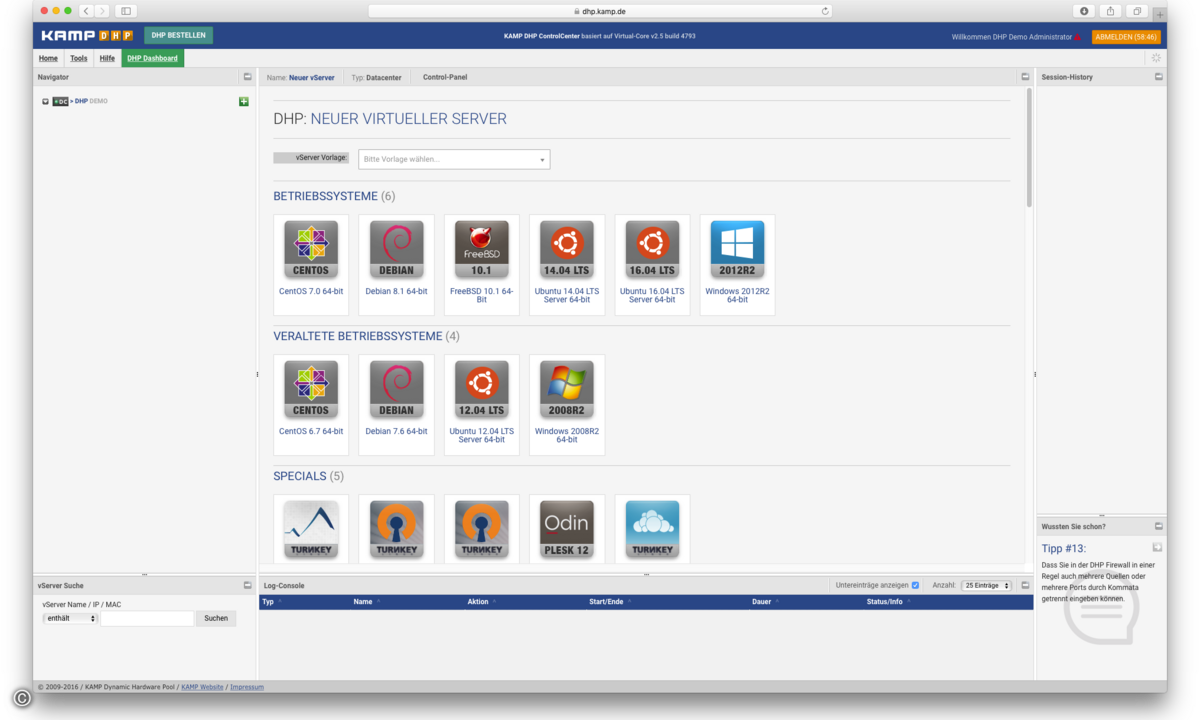The width and height of the screenshot is (1200, 720).
Task: Minimize the Neuer vServer main panel
Action: click(x=1025, y=77)
